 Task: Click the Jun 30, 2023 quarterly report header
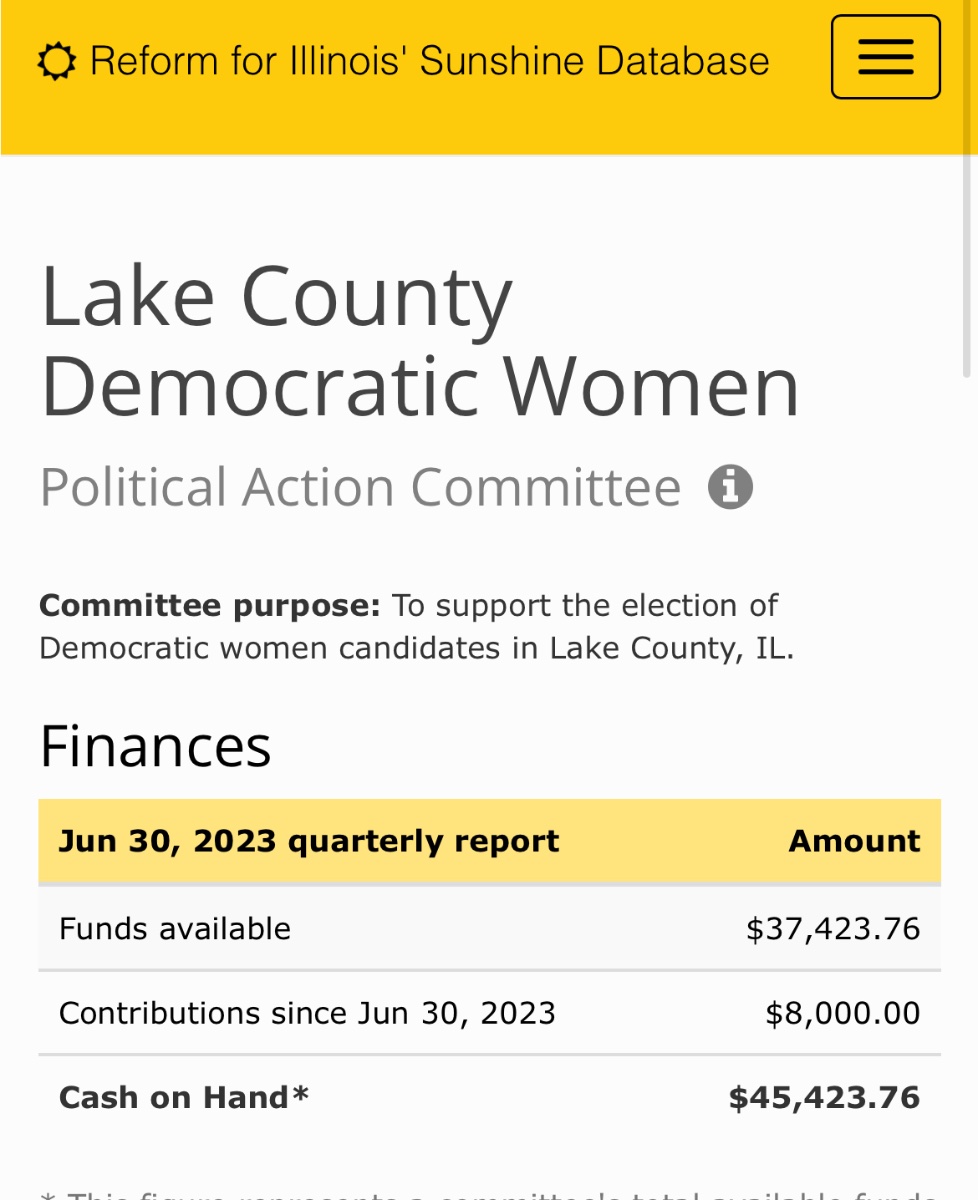tap(309, 841)
